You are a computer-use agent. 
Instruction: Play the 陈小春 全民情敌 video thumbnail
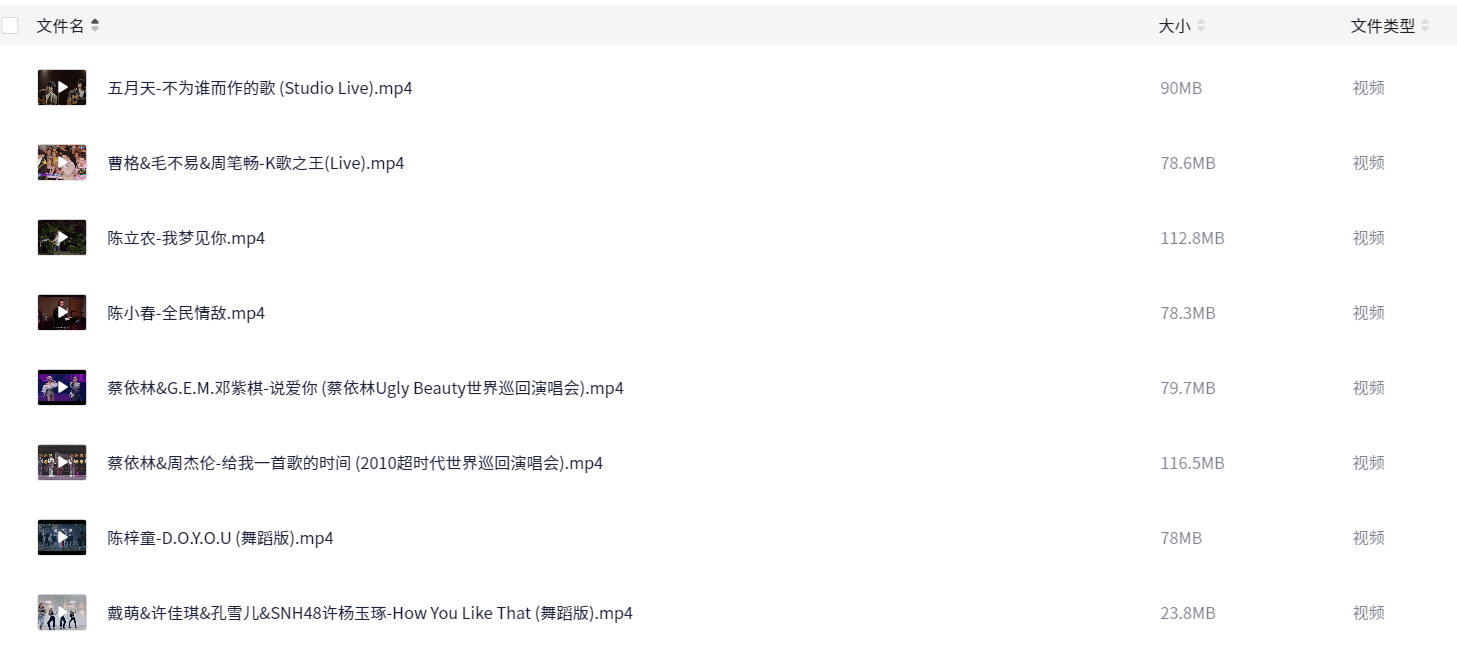click(x=62, y=313)
